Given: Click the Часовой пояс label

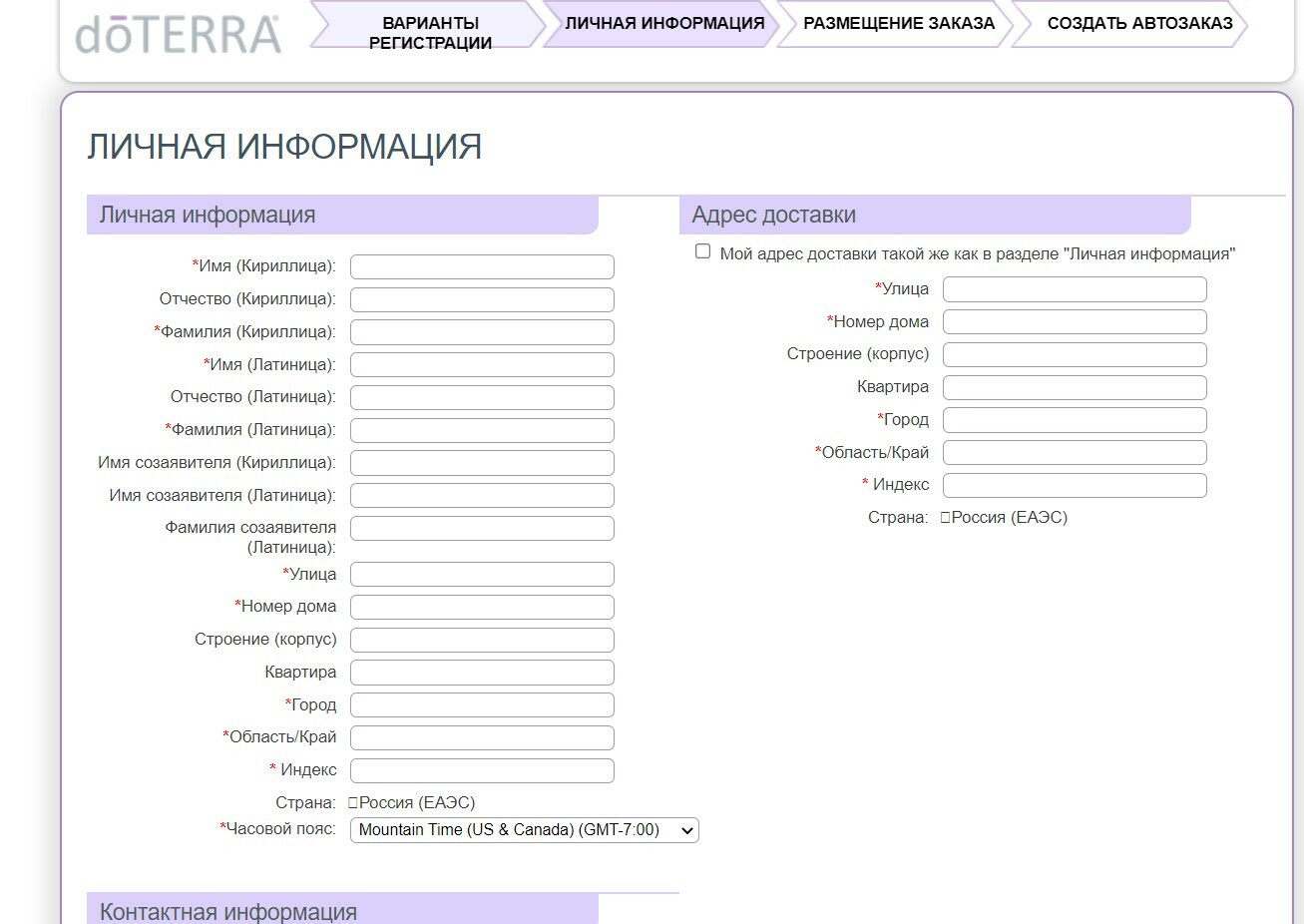Looking at the screenshot, I should (x=278, y=829).
